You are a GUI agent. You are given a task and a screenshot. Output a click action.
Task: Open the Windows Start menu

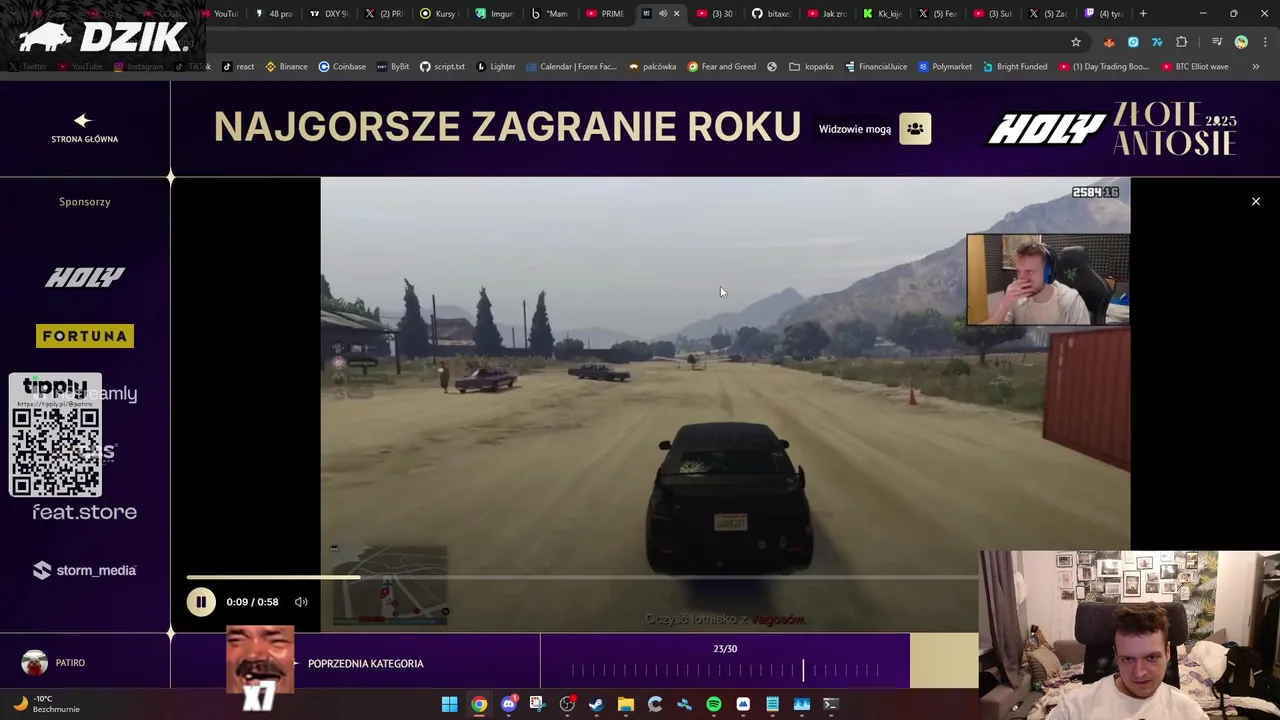pos(450,704)
